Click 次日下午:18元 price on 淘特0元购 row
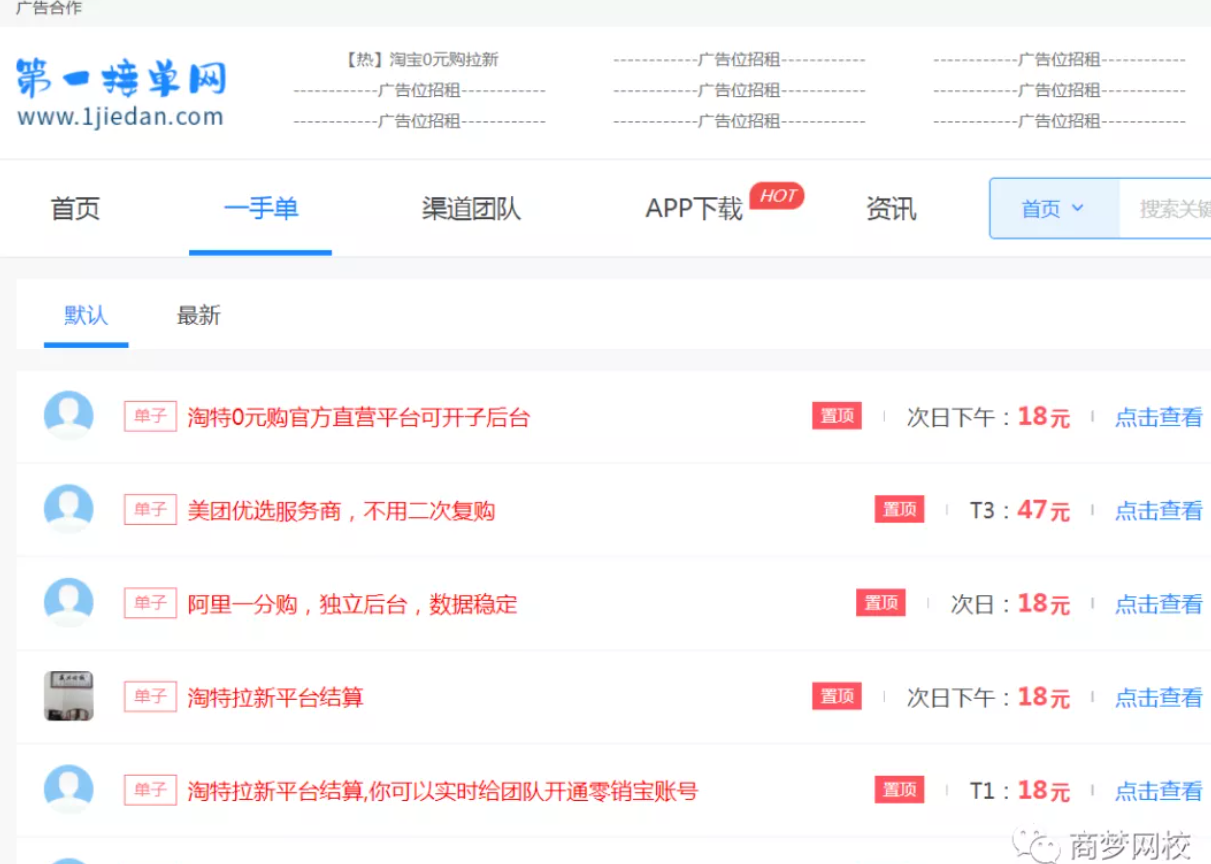Screen dimensions: 1211x864 tap(988, 417)
